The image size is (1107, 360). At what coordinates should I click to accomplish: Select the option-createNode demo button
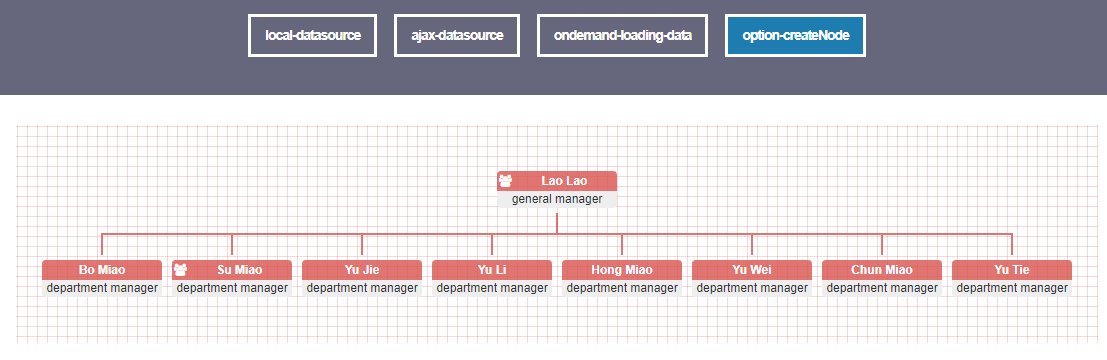pyautogui.click(x=796, y=35)
